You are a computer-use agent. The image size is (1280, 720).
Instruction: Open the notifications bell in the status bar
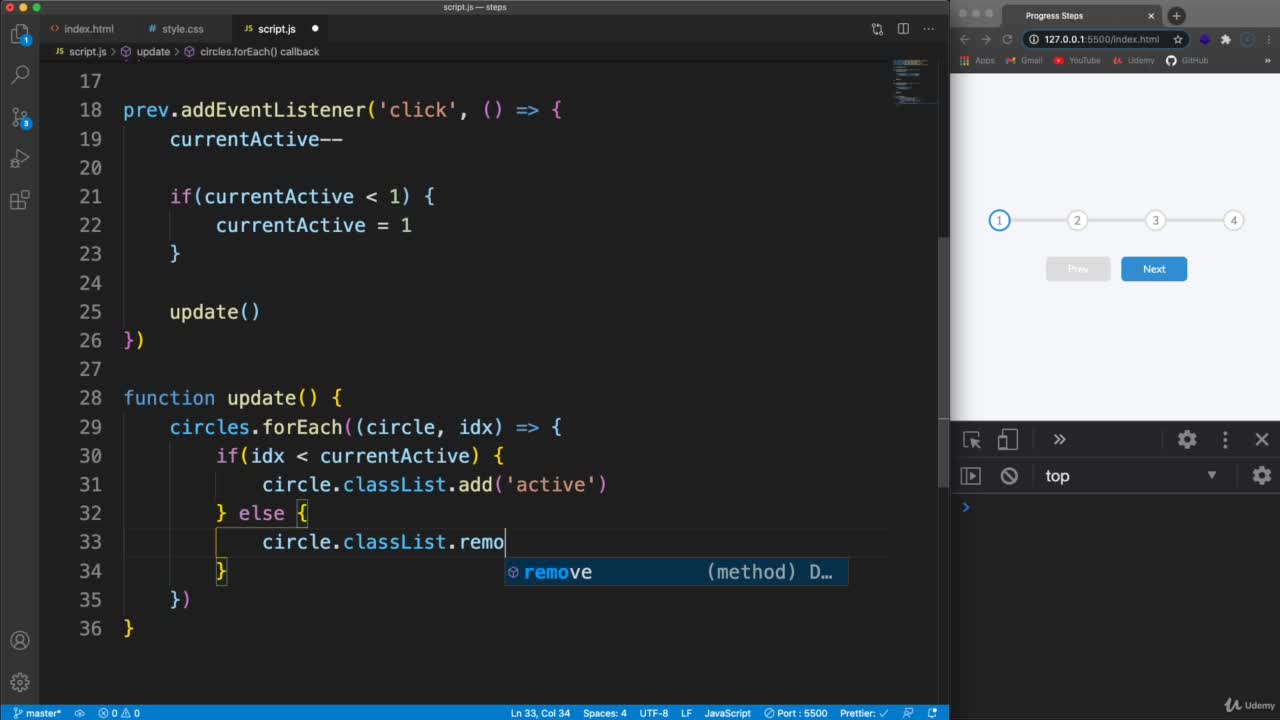pos(932,713)
